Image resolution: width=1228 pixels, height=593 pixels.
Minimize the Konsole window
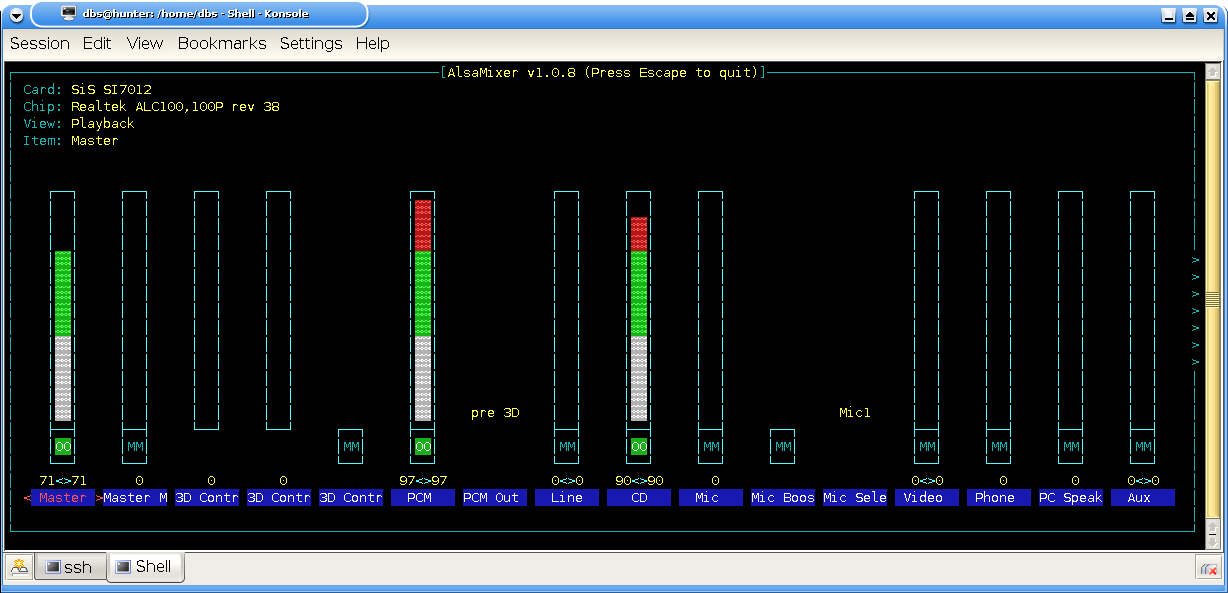click(1168, 16)
